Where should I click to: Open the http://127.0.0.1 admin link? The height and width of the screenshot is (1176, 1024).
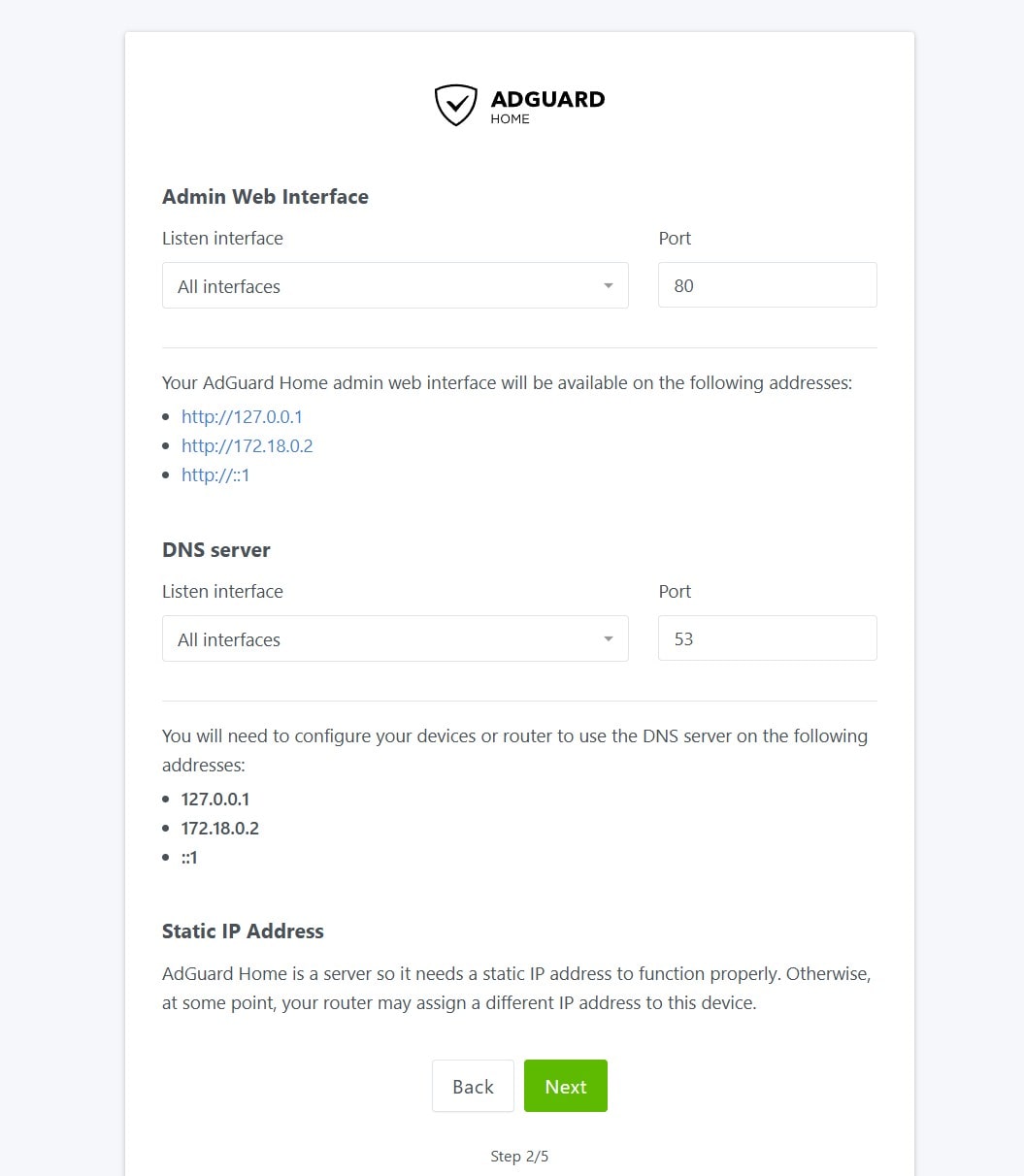[x=242, y=417]
